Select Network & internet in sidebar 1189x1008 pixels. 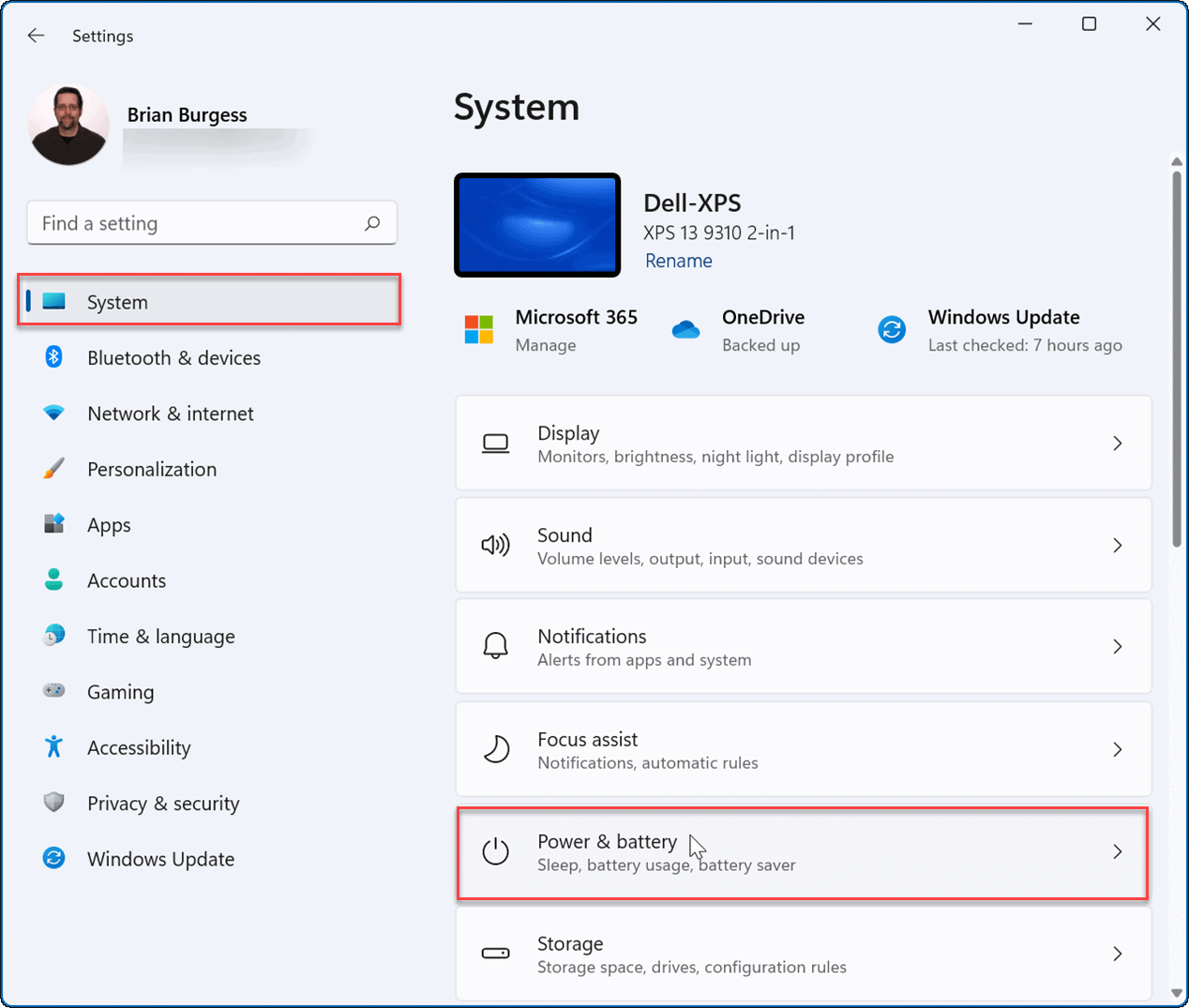[x=170, y=414]
